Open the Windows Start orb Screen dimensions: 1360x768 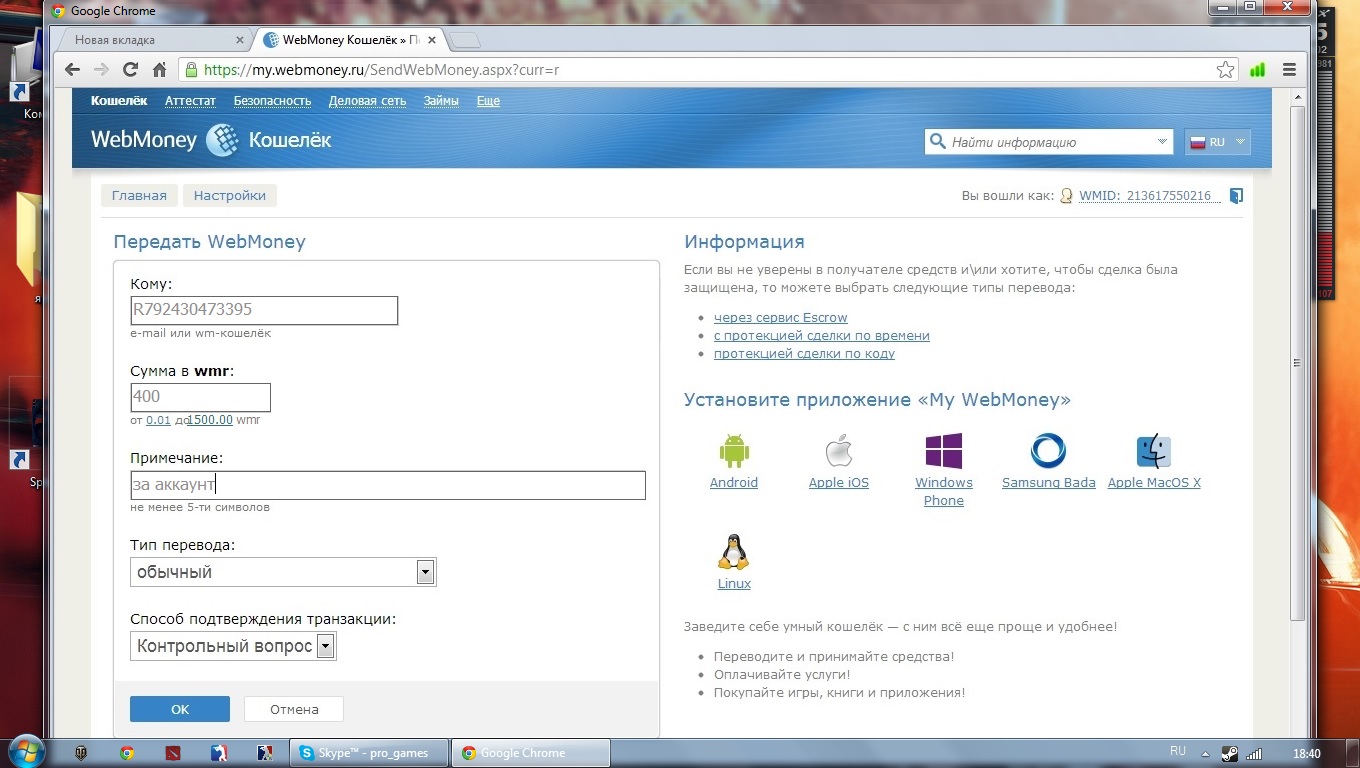click(x=25, y=752)
